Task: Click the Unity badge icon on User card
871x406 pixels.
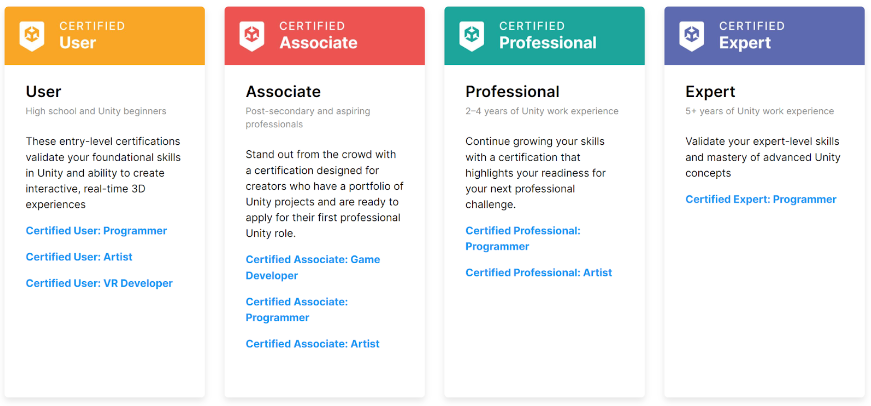Action: 32,35
